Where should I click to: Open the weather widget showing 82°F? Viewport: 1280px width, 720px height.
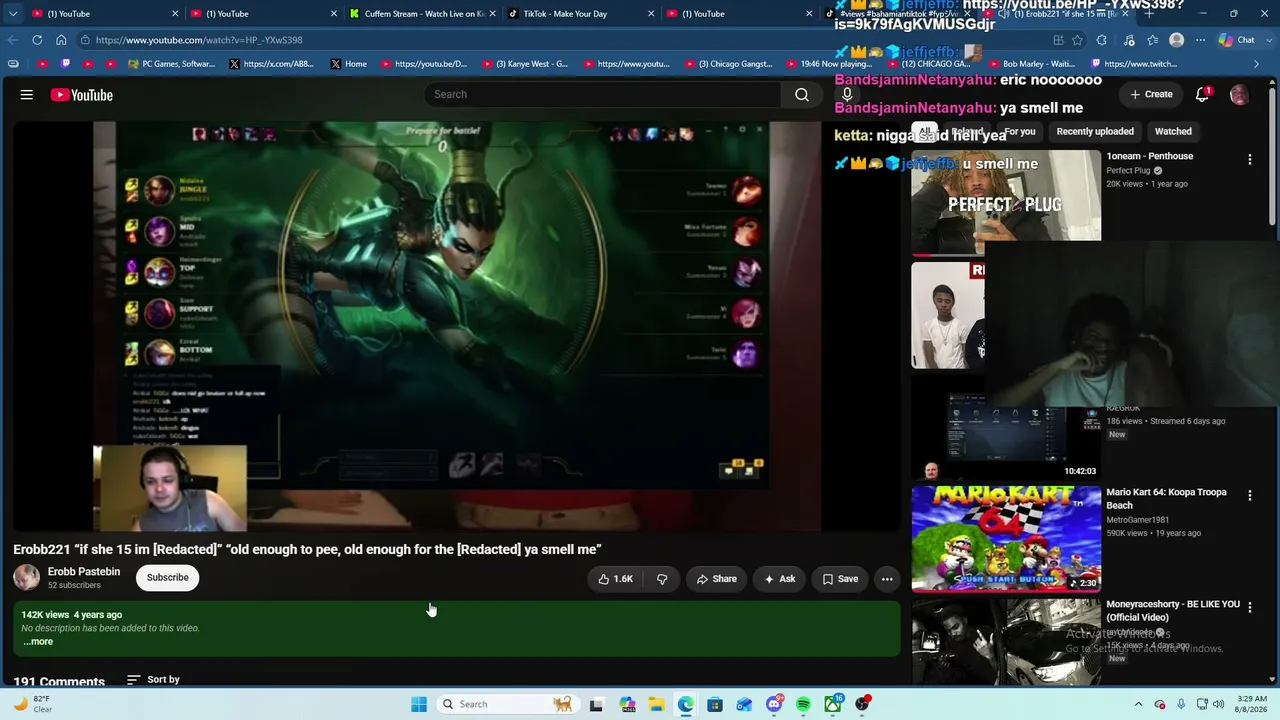point(32,704)
